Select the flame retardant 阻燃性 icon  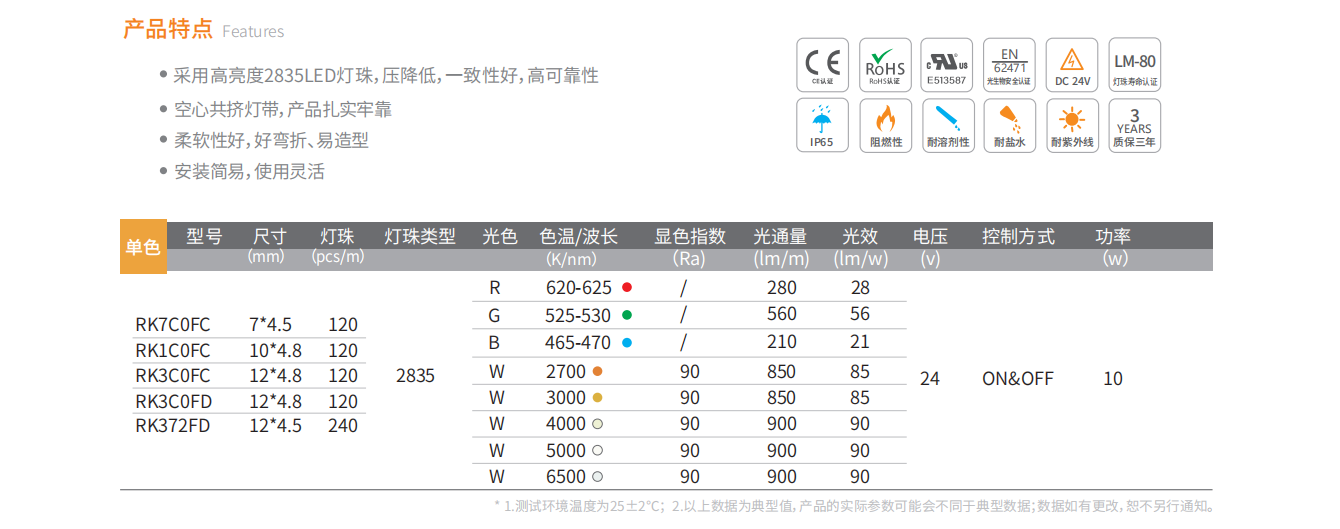tap(884, 125)
